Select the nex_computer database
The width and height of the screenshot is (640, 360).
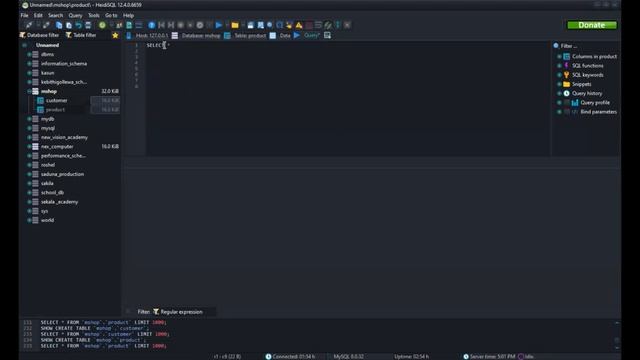(x=57, y=147)
